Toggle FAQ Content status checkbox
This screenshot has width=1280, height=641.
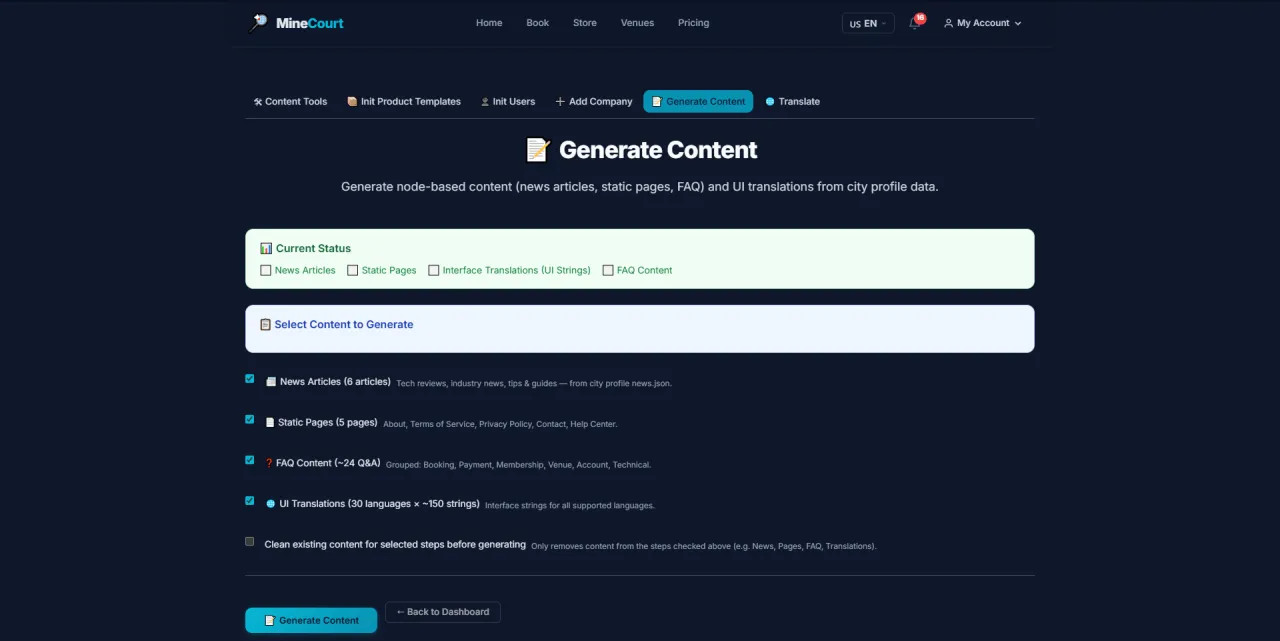point(608,270)
